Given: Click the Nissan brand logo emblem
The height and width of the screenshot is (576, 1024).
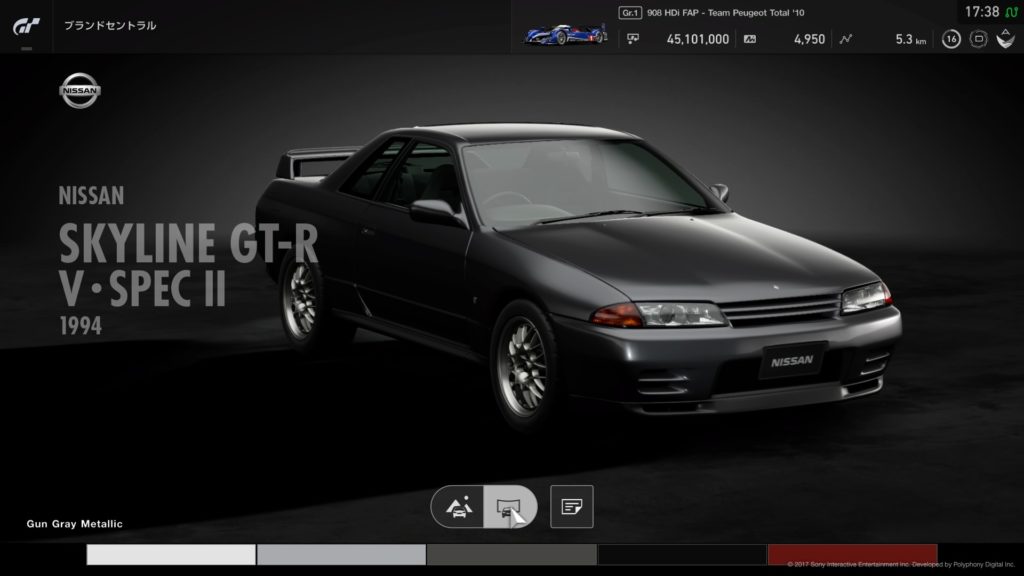Looking at the screenshot, I should pyautogui.click(x=80, y=91).
